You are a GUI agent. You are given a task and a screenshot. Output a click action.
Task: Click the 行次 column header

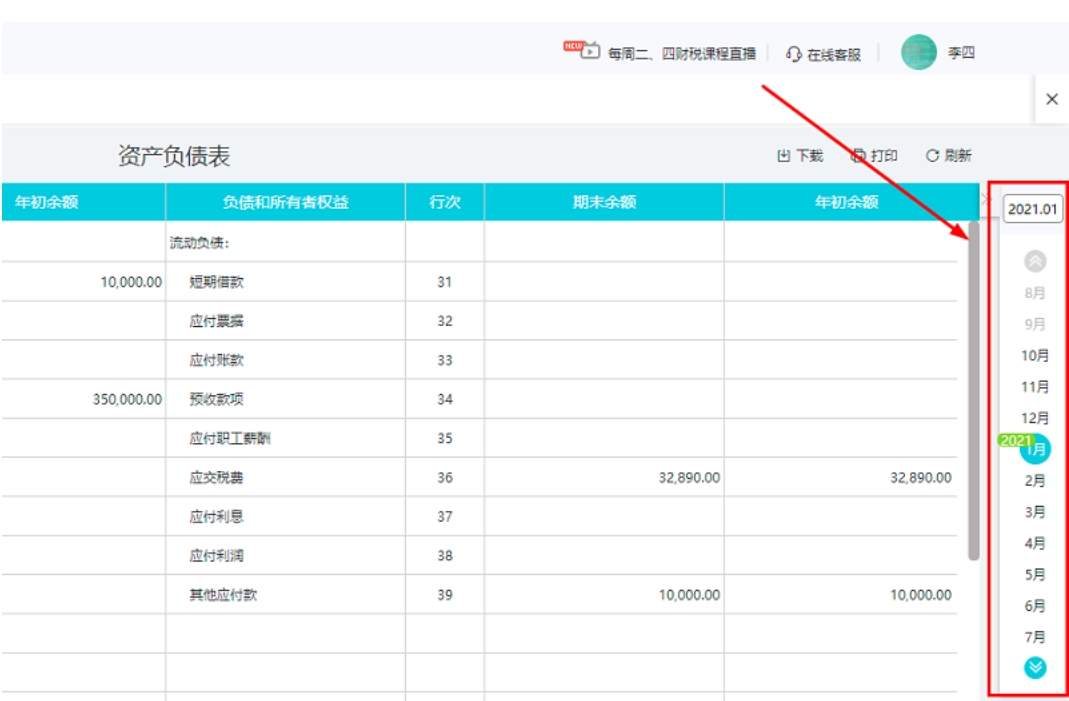click(445, 202)
